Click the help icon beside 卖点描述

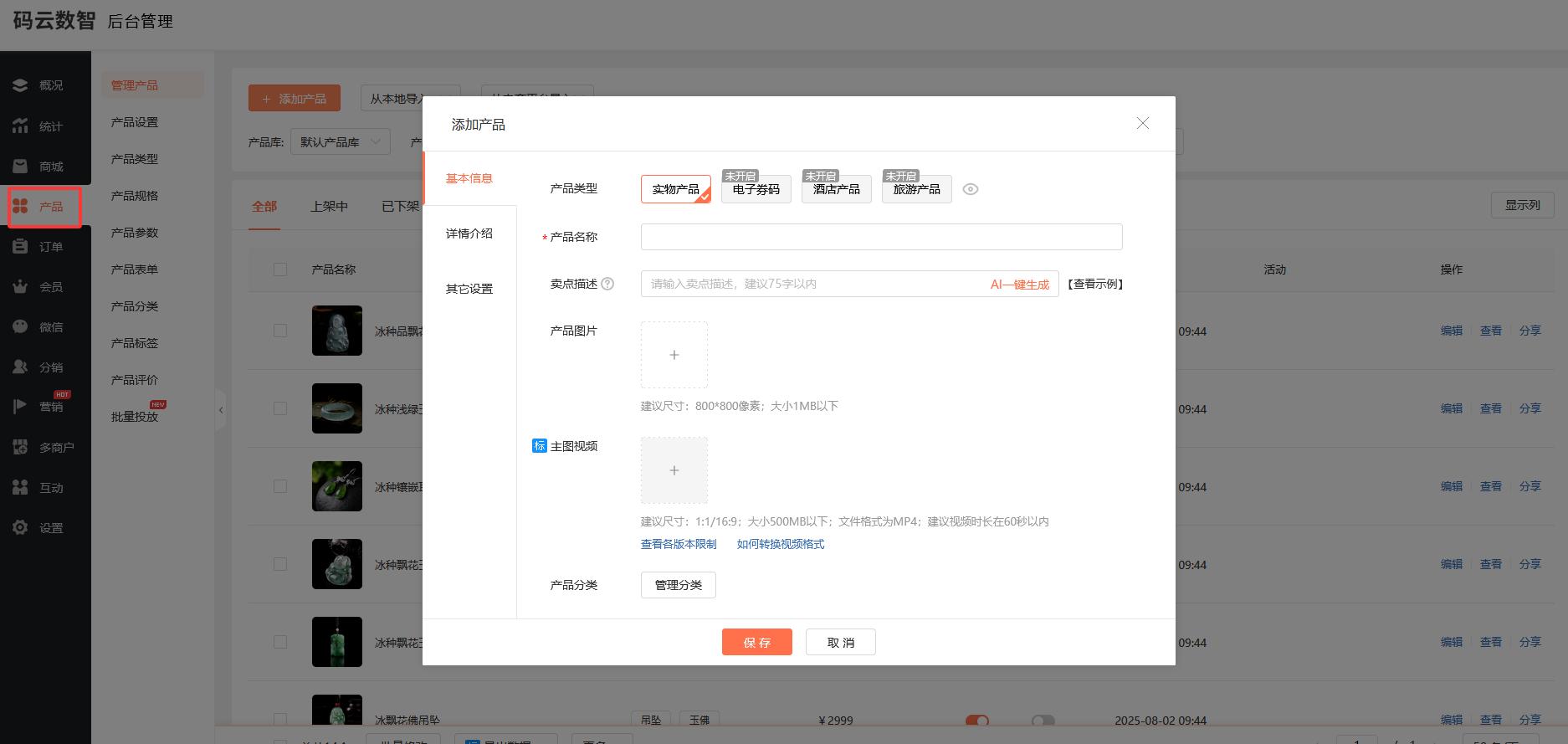(x=608, y=284)
